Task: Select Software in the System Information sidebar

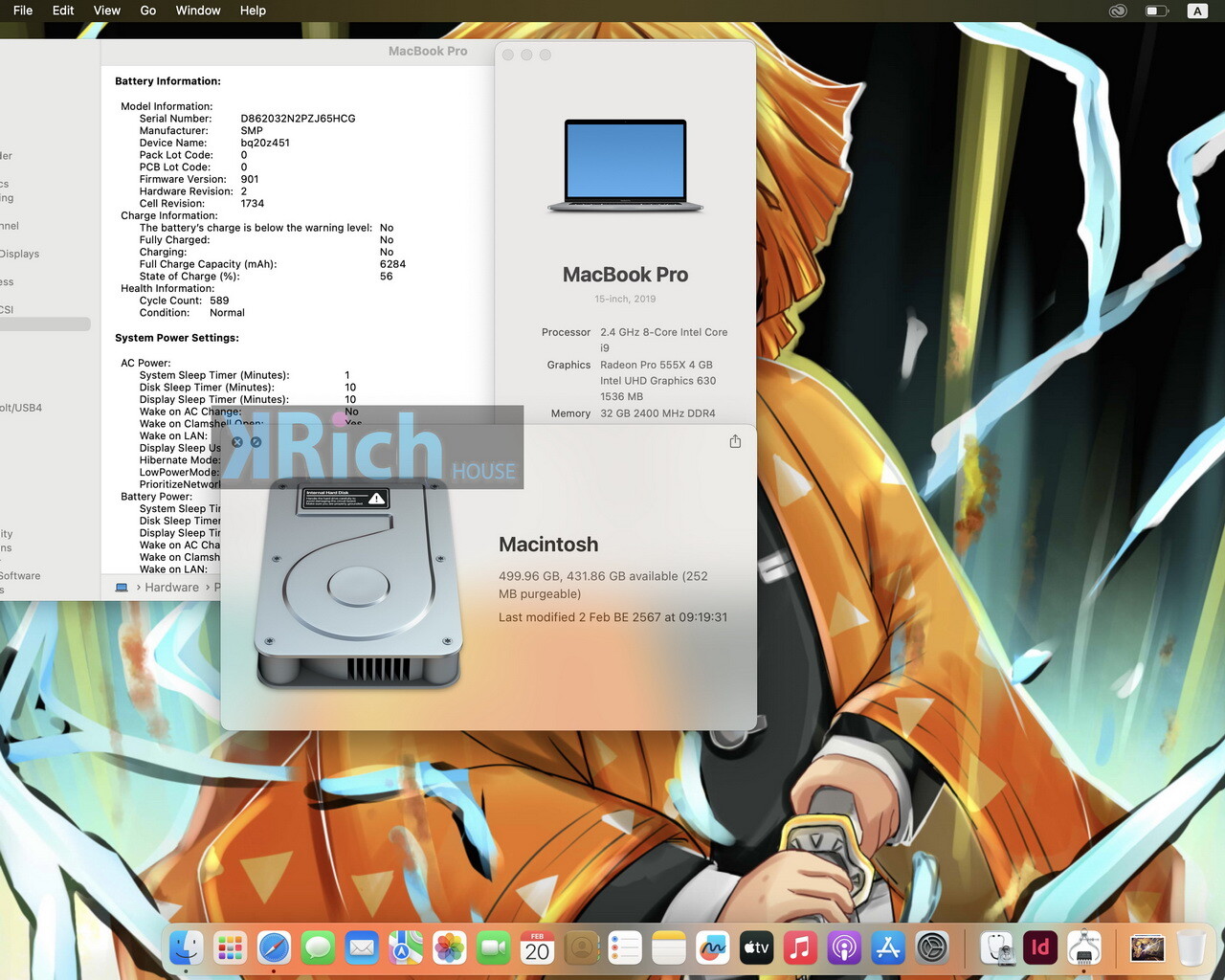Action: pos(19,576)
